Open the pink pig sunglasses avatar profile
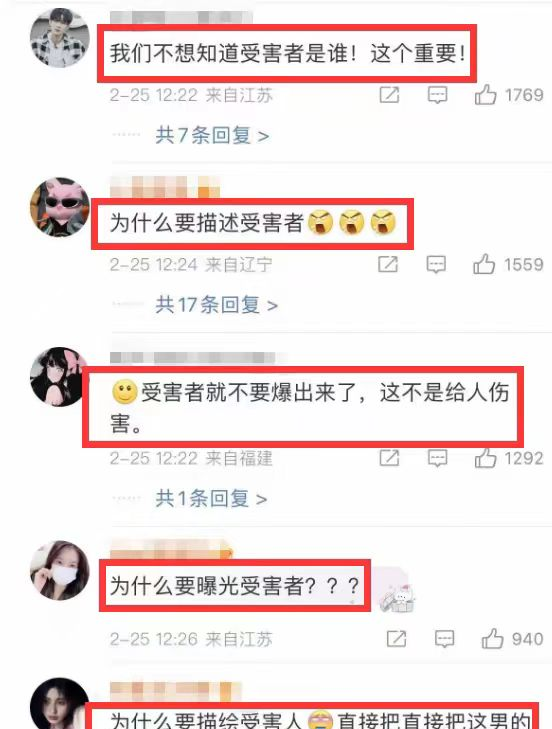The width and height of the screenshot is (552, 729). (60, 207)
